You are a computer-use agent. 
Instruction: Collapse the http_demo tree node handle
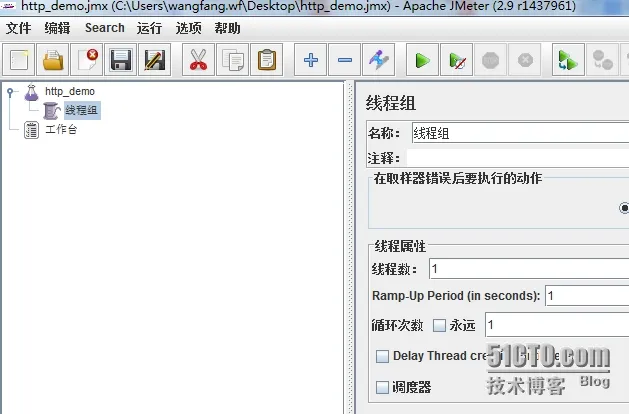[x=10, y=92]
